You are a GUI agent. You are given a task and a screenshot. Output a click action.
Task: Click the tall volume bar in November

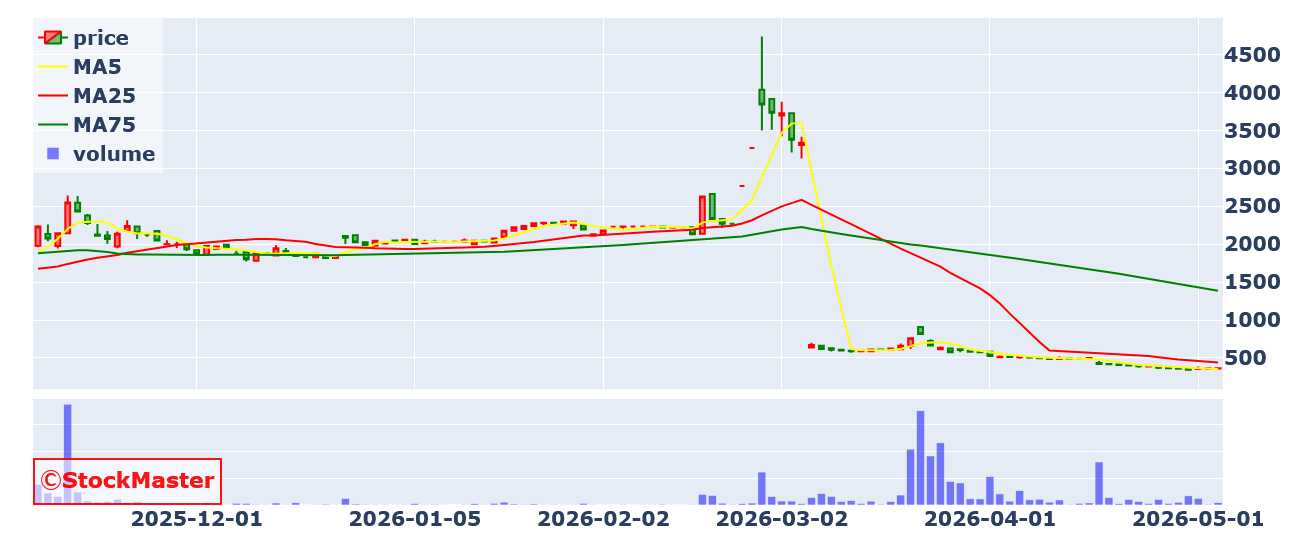tap(68, 454)
